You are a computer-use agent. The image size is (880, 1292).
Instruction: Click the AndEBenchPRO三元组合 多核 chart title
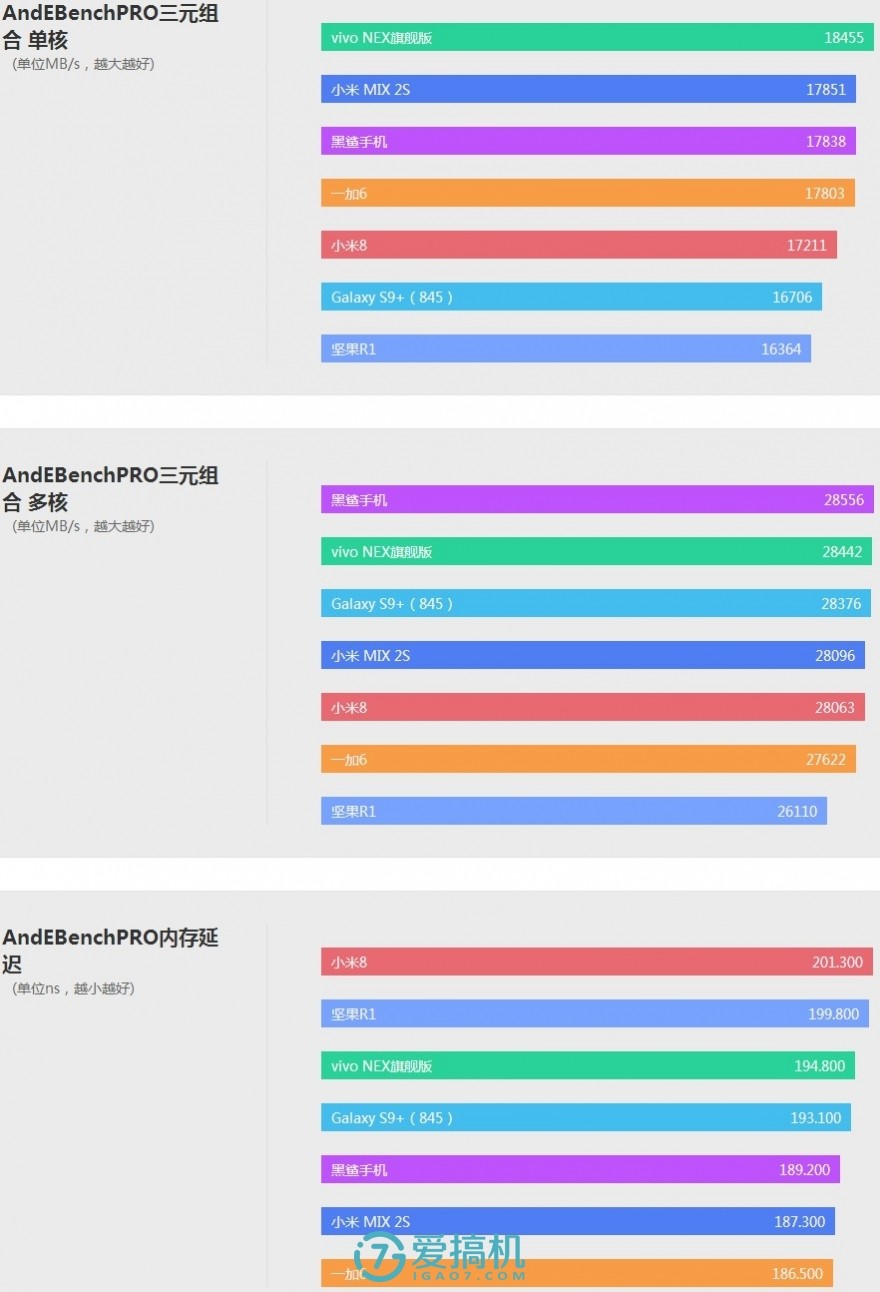point(110,488)
